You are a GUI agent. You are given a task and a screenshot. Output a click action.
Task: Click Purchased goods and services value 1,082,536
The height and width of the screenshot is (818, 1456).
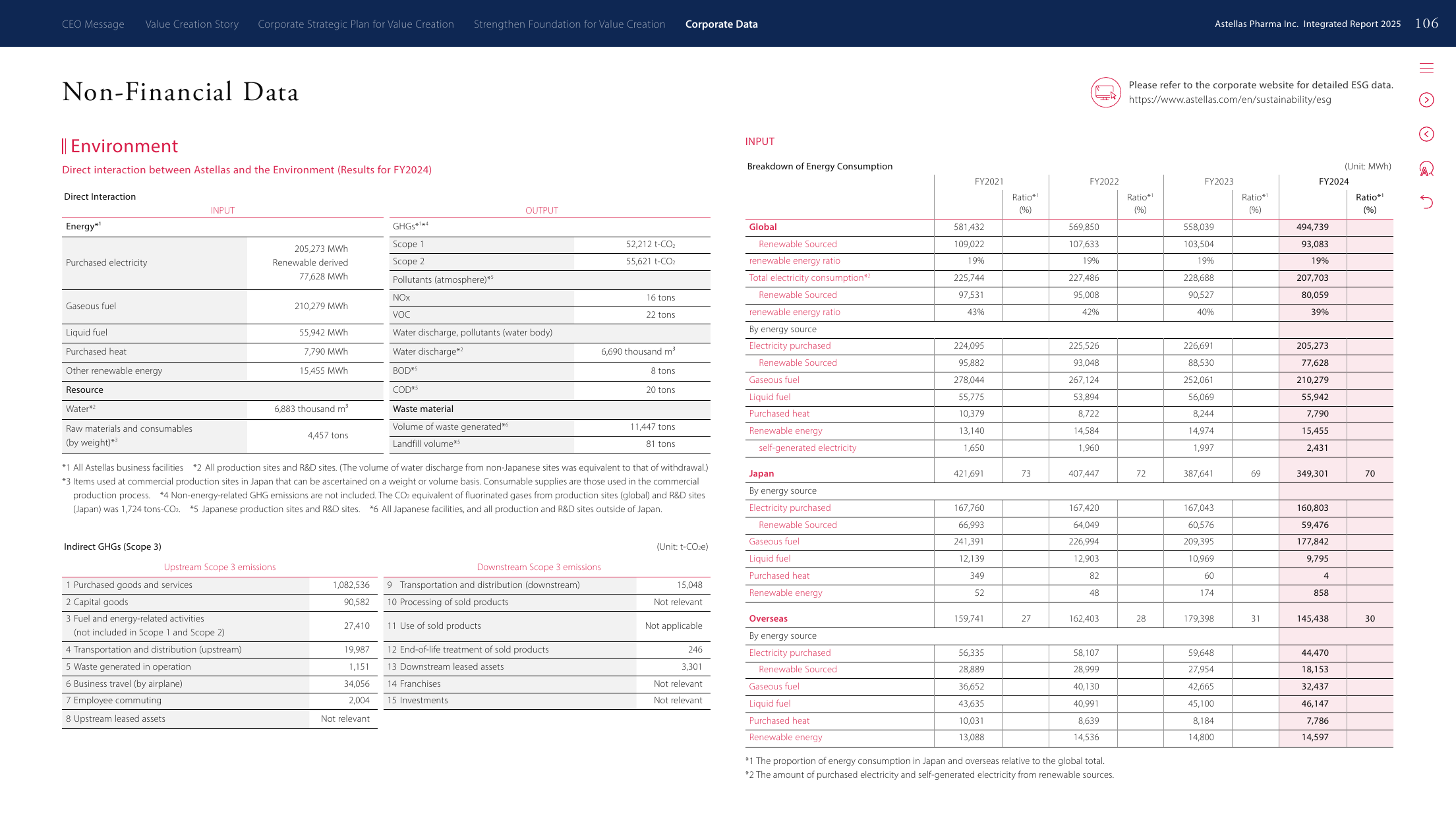(x=351, y=585)
